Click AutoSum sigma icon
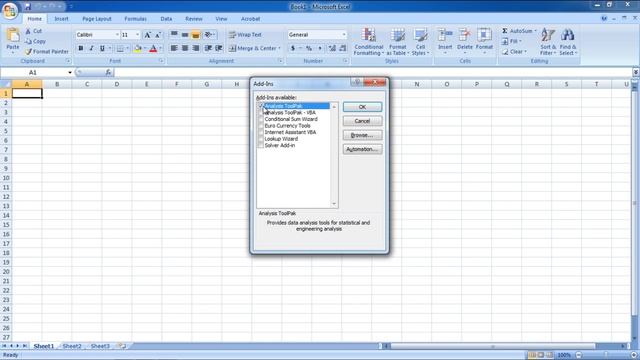Image resolution: width=640 pixels, height=360 pixels. (x=505, y=31)
